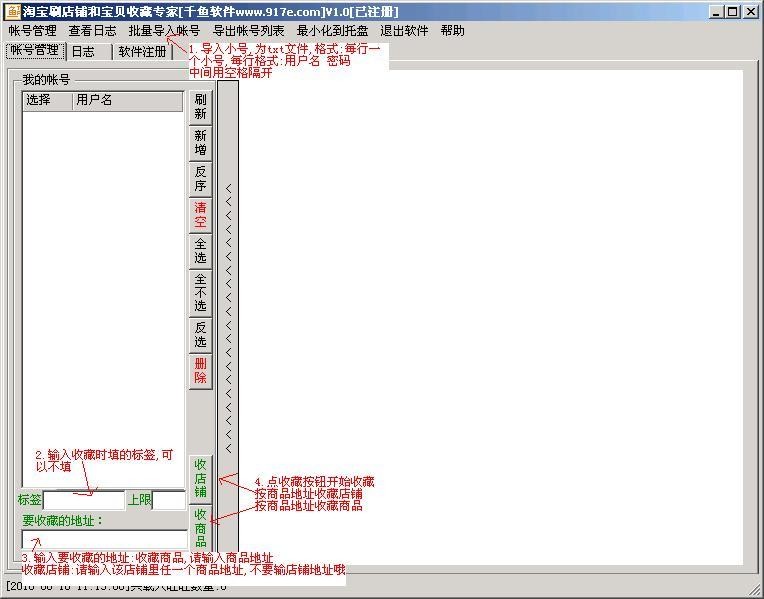This screenshot has width=764, height=599.
Task: Open the 帐号管理 menu
Action: pyautogui.click(x=33, y=31)
